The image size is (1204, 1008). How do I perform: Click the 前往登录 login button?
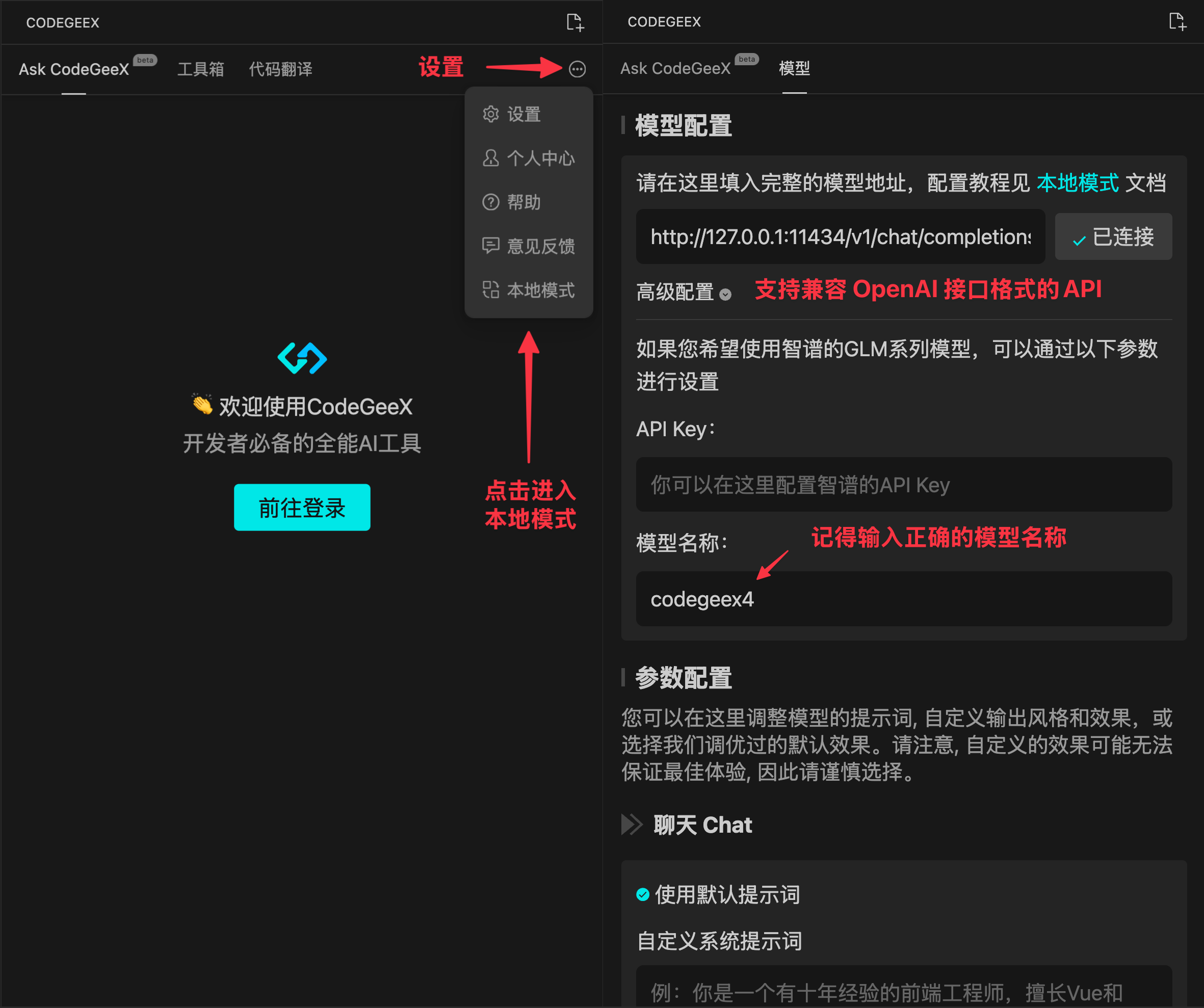302,507
